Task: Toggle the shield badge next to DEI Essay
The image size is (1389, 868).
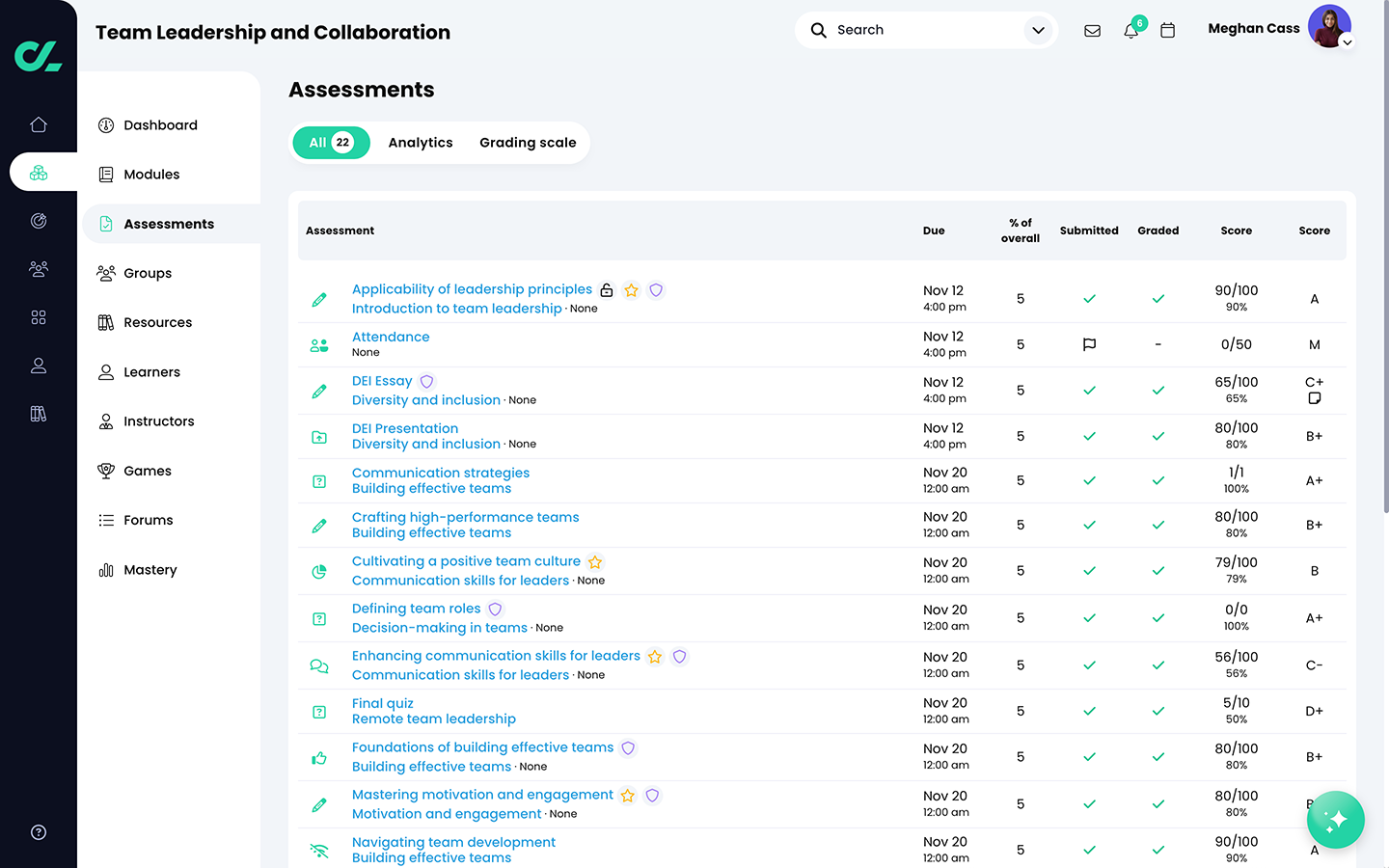Action: click(x=426, y=381)
